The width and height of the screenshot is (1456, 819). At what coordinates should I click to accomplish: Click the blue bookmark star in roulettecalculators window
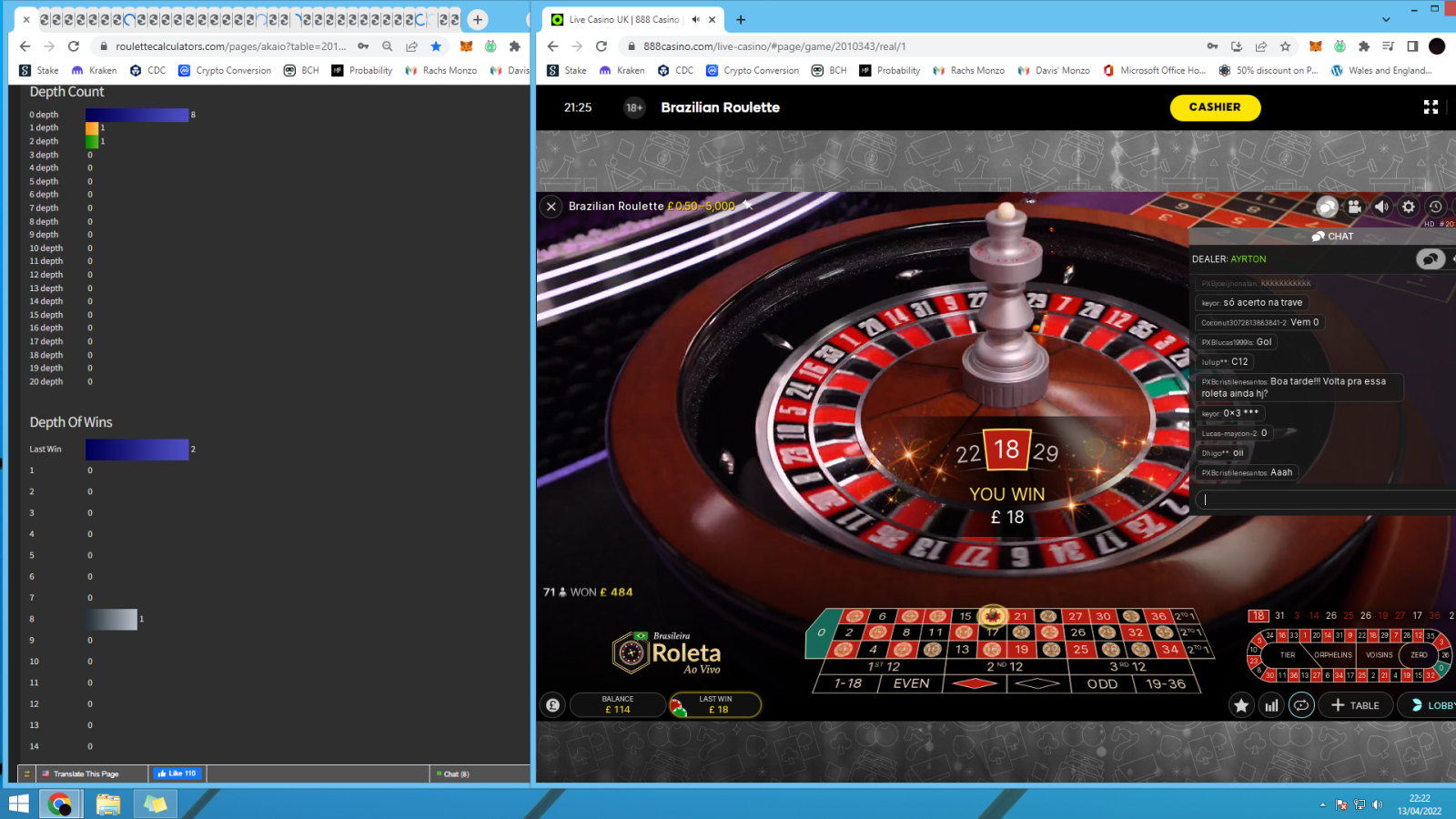(x=436, y=46)
